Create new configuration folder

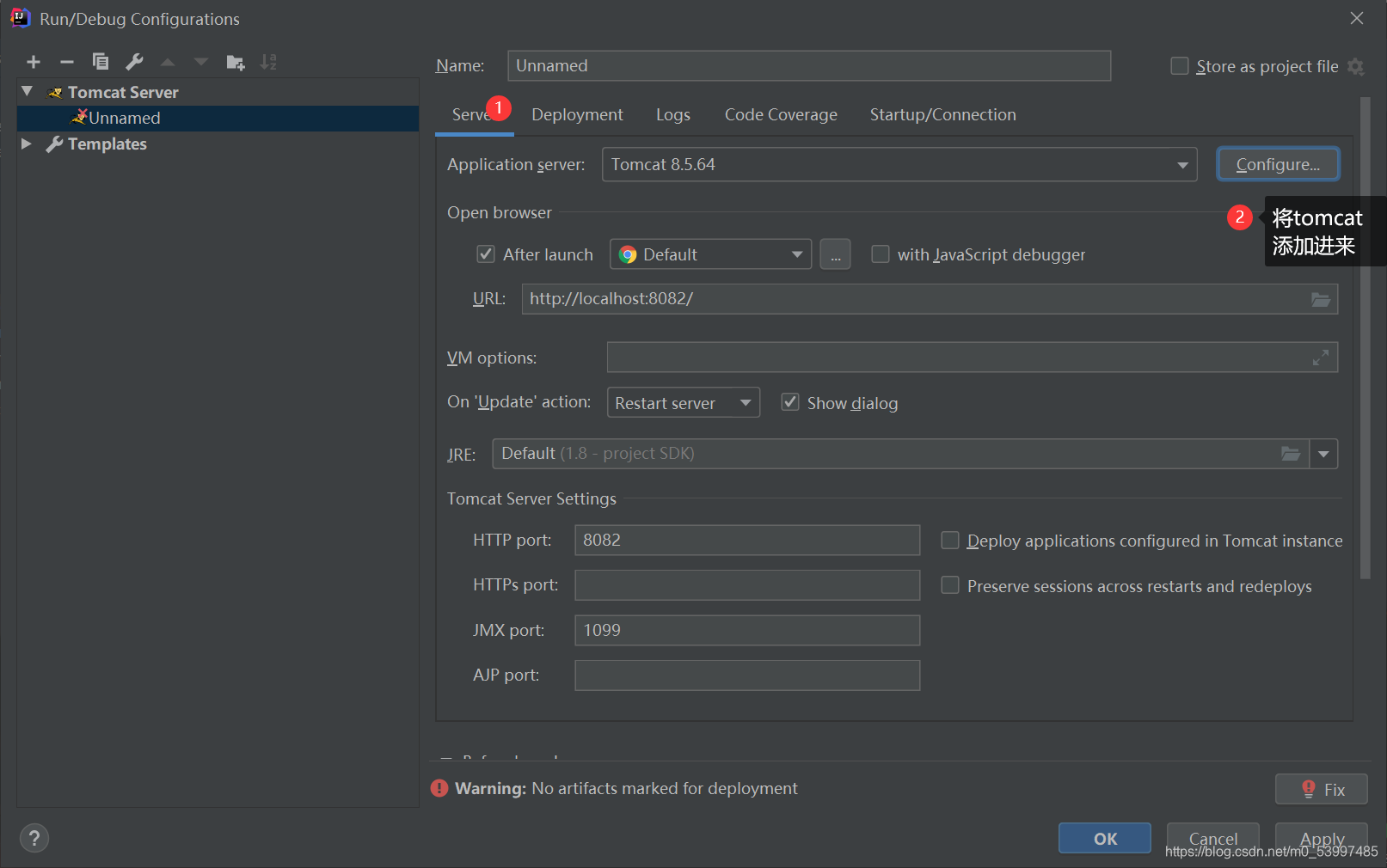(x=235, y=62)
